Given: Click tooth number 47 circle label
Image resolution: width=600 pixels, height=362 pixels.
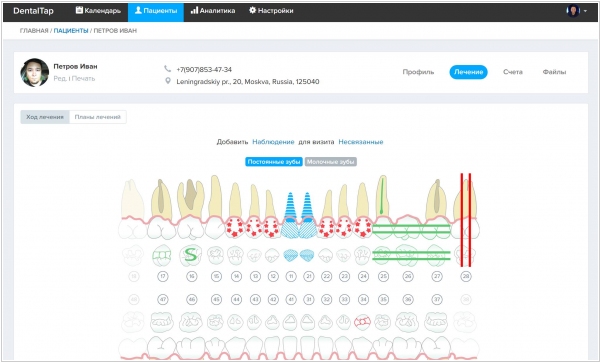Looking at the screenshot, I should click(x=163, y=299).
